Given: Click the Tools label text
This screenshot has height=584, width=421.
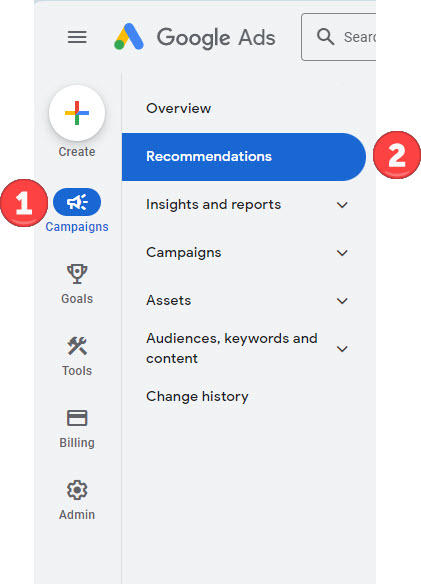Looking at the screenshot, I should (77, 371).
